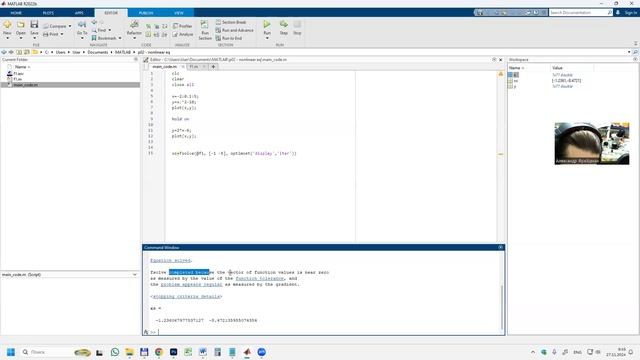The height and width of the screenshot is (360, 640).
Task: Click the fx function browser icon at the prompt
Action: coord(146,332)
